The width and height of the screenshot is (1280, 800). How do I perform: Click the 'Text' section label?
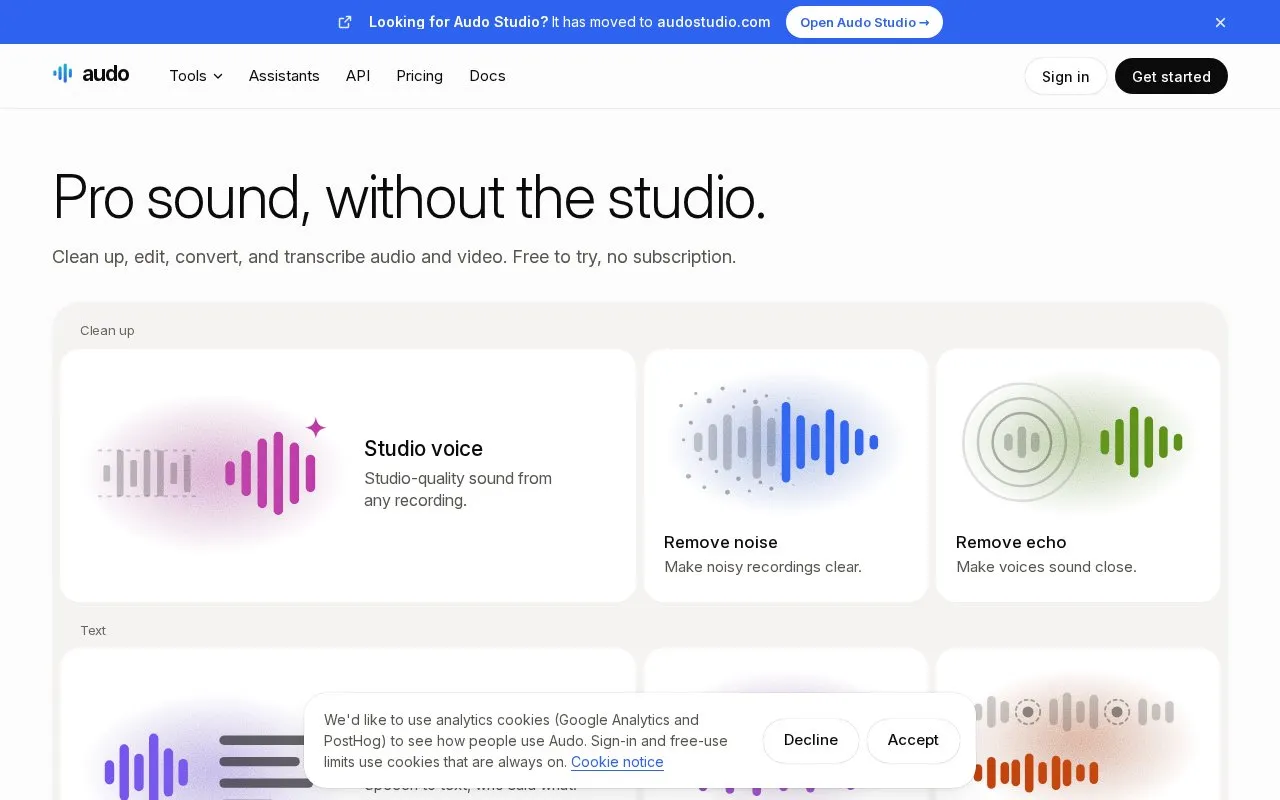(93, 631)
